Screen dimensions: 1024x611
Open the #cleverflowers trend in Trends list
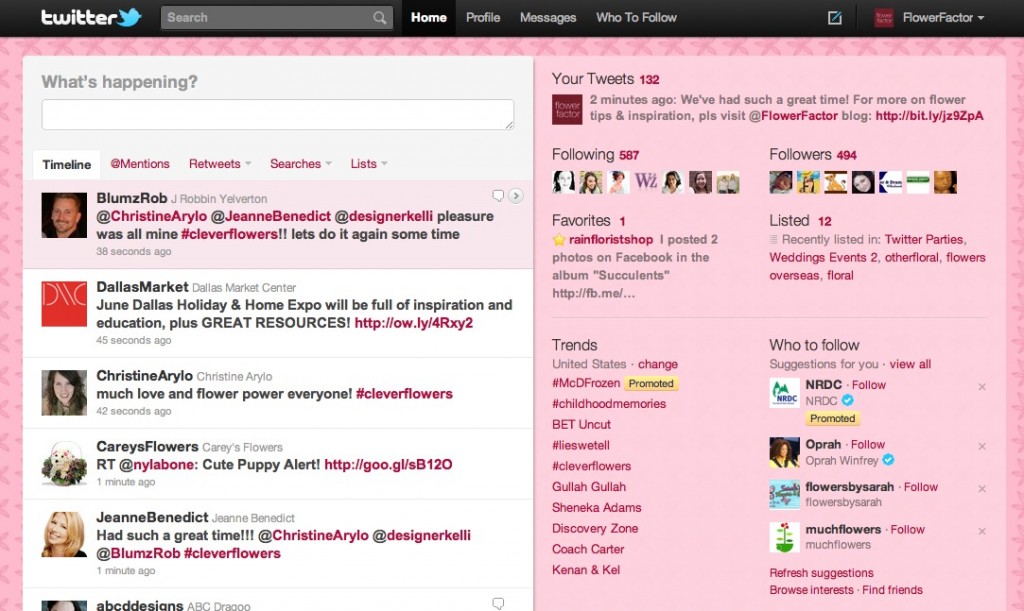(592, 466)
